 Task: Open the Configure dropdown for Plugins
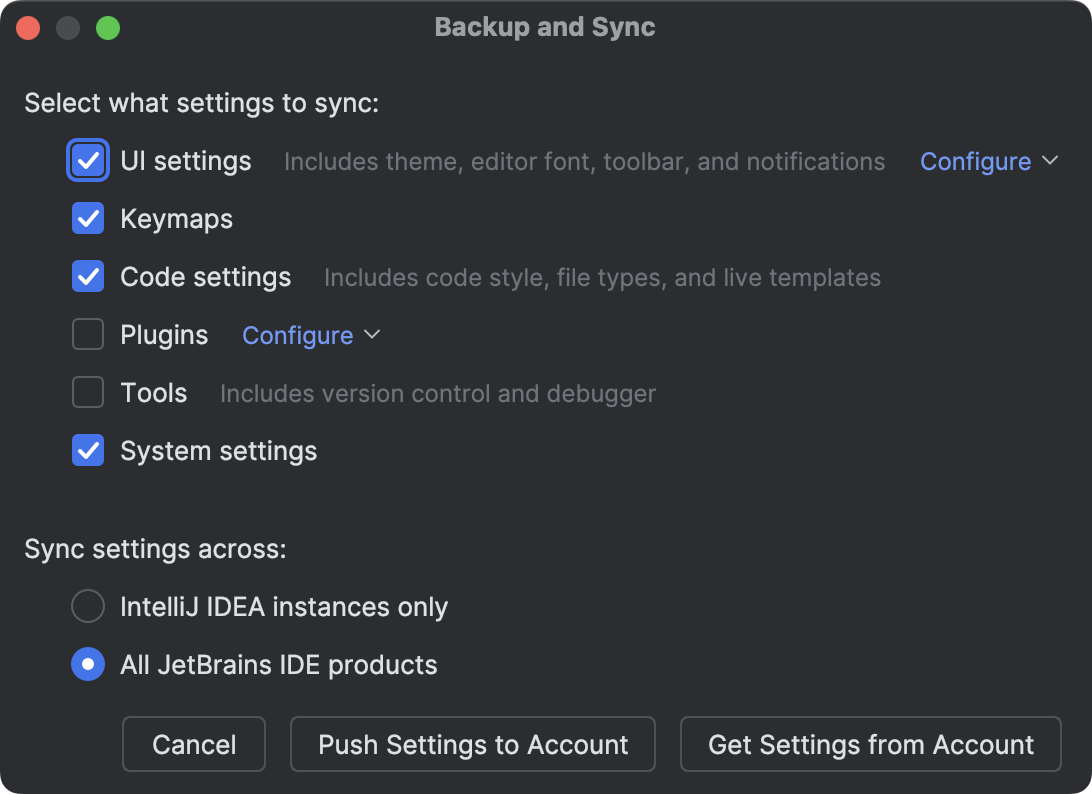coord(297,335)
